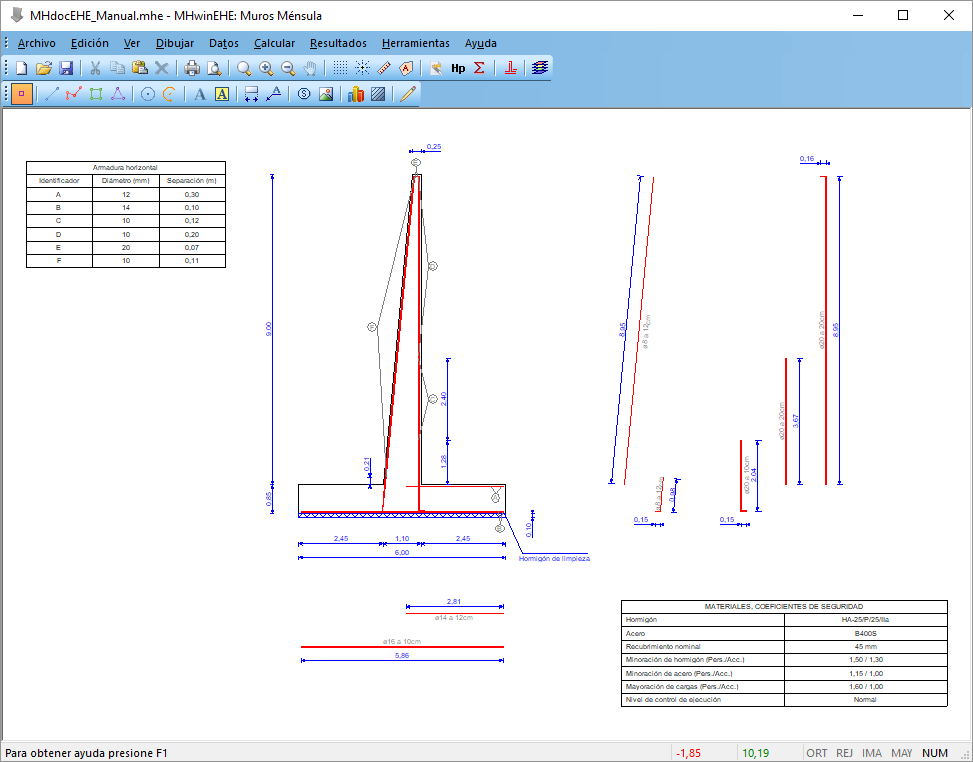The width and height of the screenshot is (973, 762).
Task: Print the drawing using the printer icon
Action: click(192, 68)
